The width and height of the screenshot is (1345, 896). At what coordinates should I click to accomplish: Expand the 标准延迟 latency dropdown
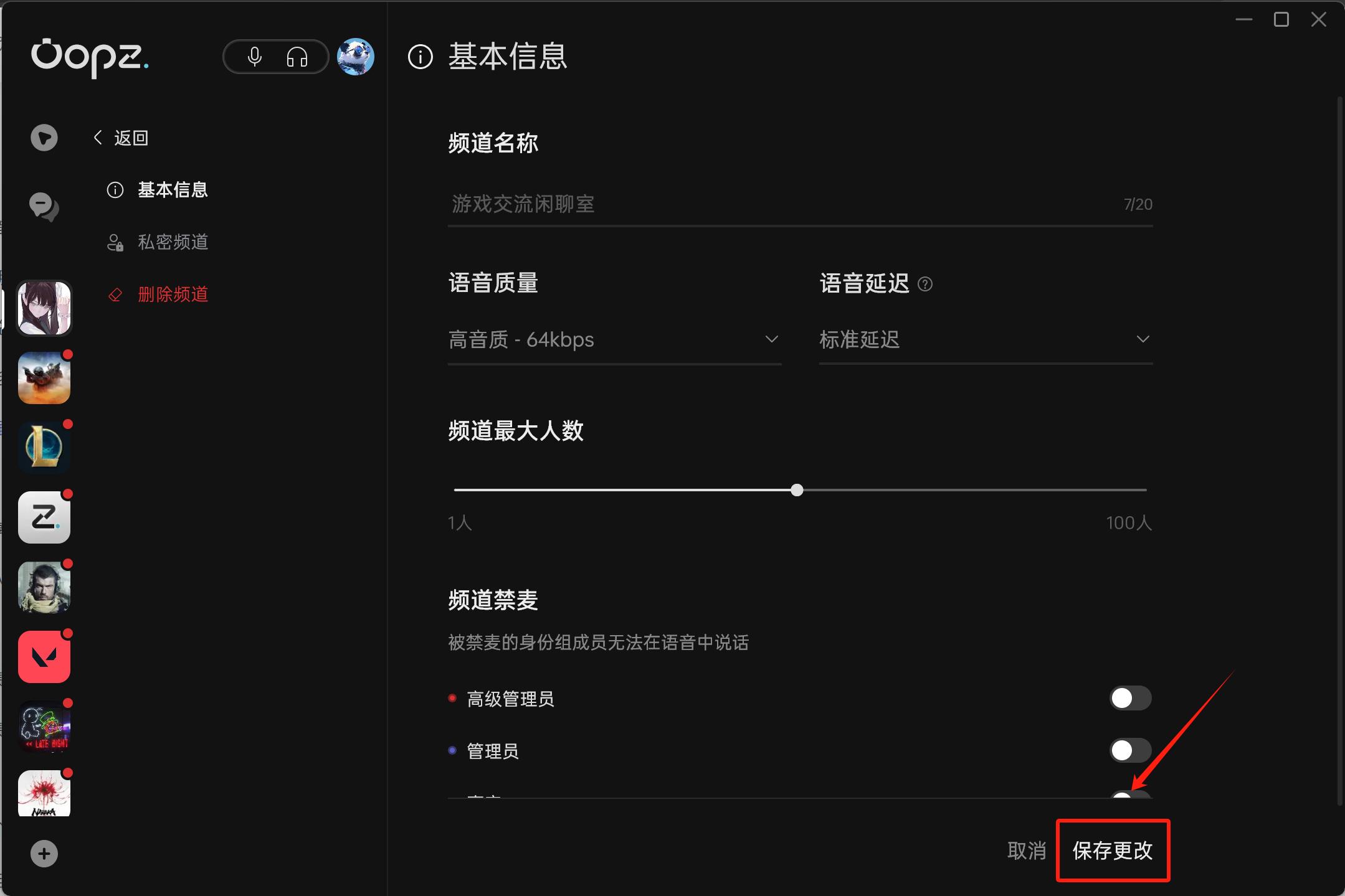point(986,340)
